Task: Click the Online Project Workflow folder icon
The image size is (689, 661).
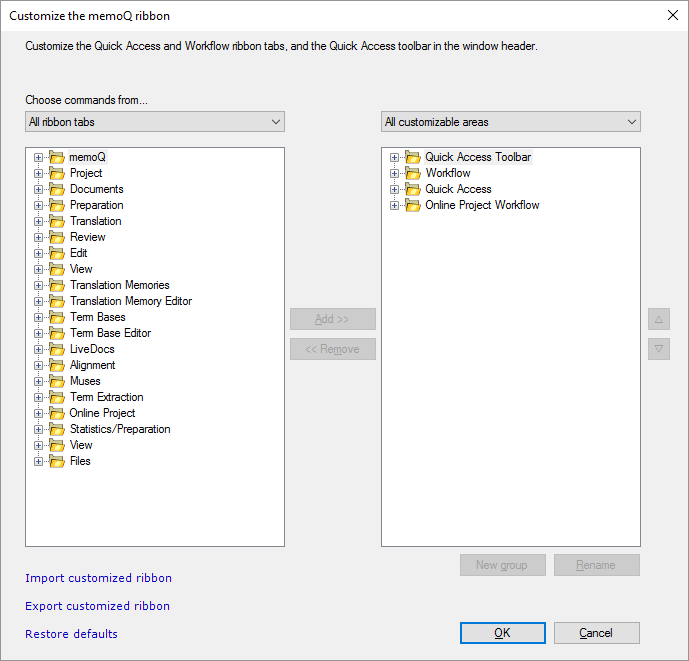Action: (412, 205)
